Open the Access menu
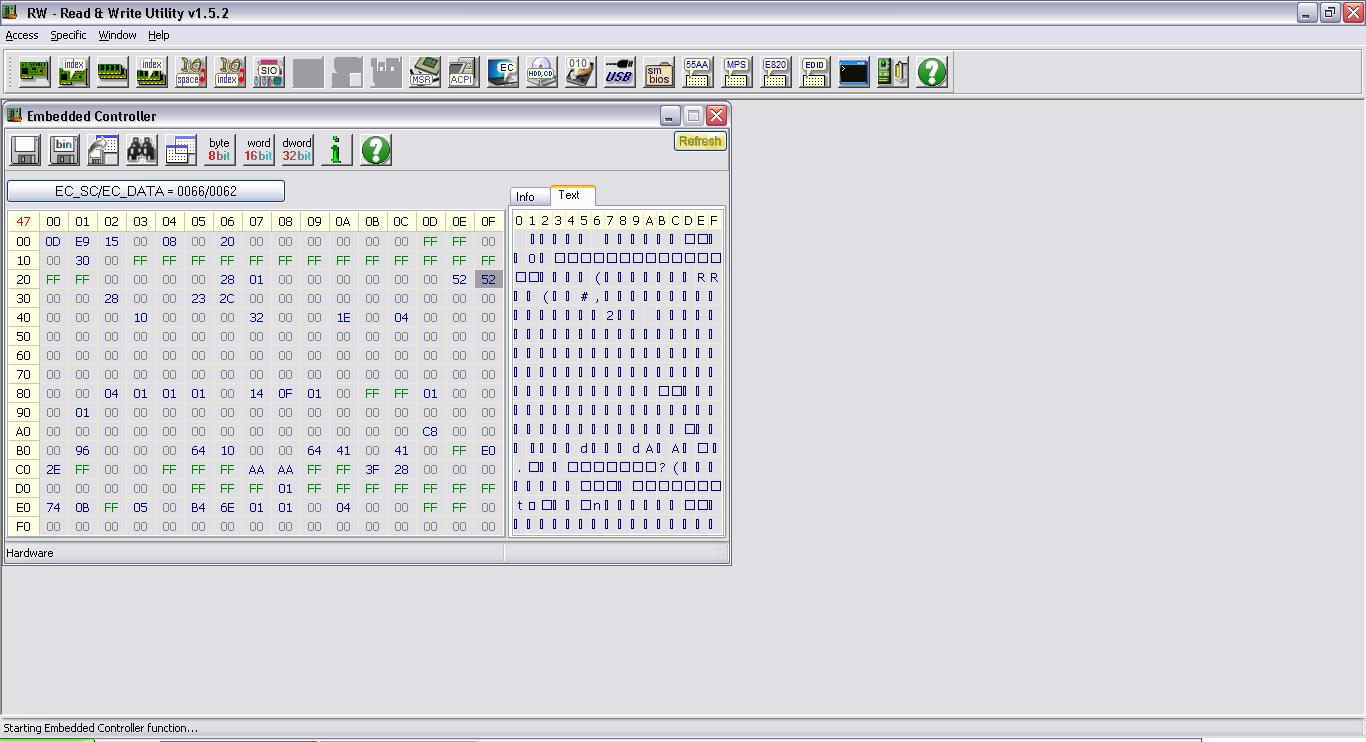The width and height of the screenshot is (1366, 742). tap(22, 35)
